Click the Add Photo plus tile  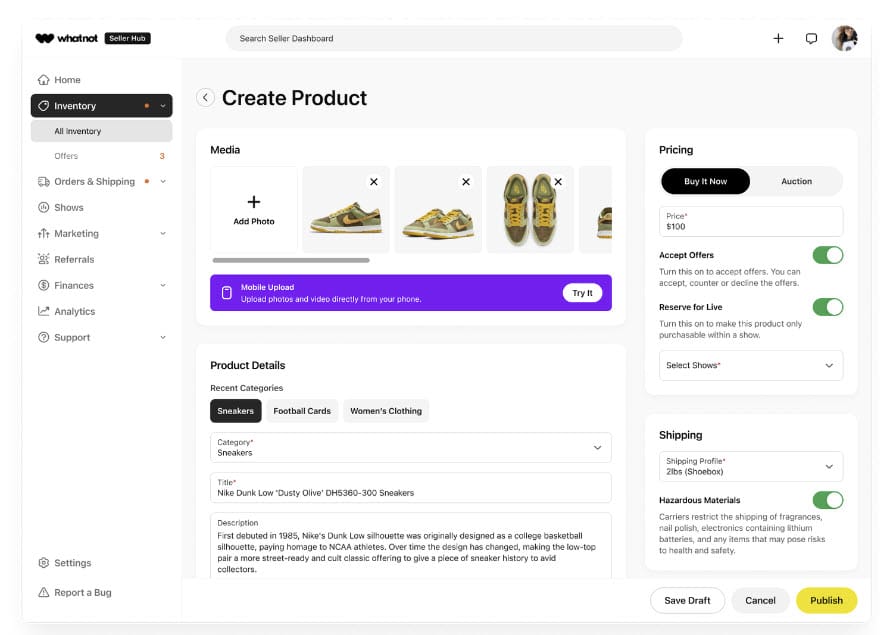click(254, 209)
